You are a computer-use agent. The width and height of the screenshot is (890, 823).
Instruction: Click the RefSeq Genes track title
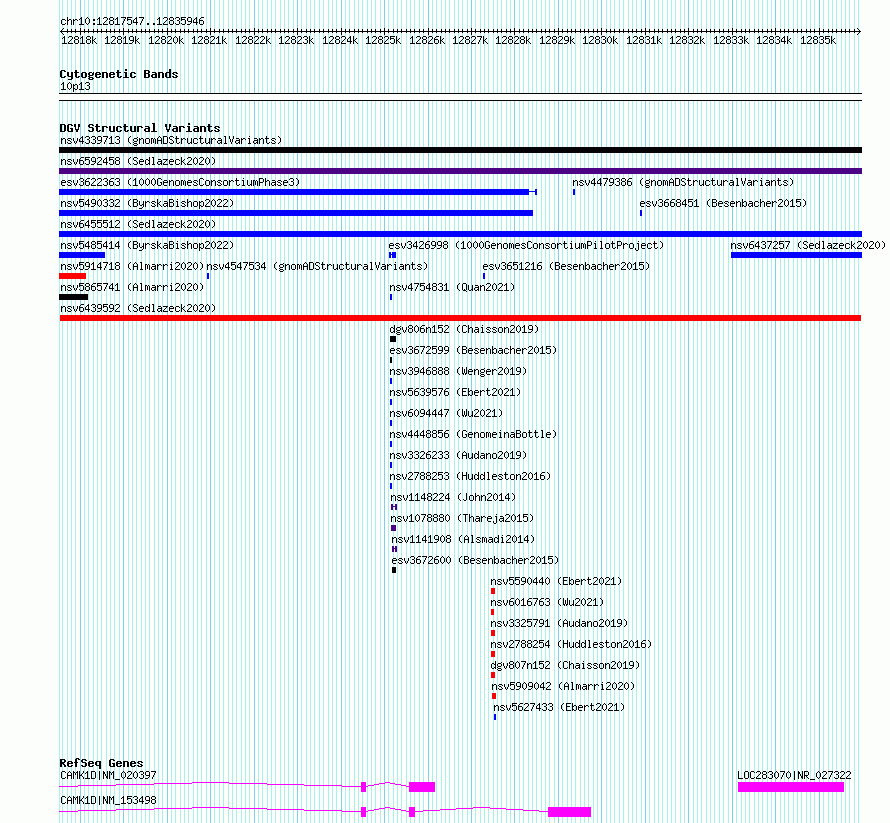(x=102, y=763)
